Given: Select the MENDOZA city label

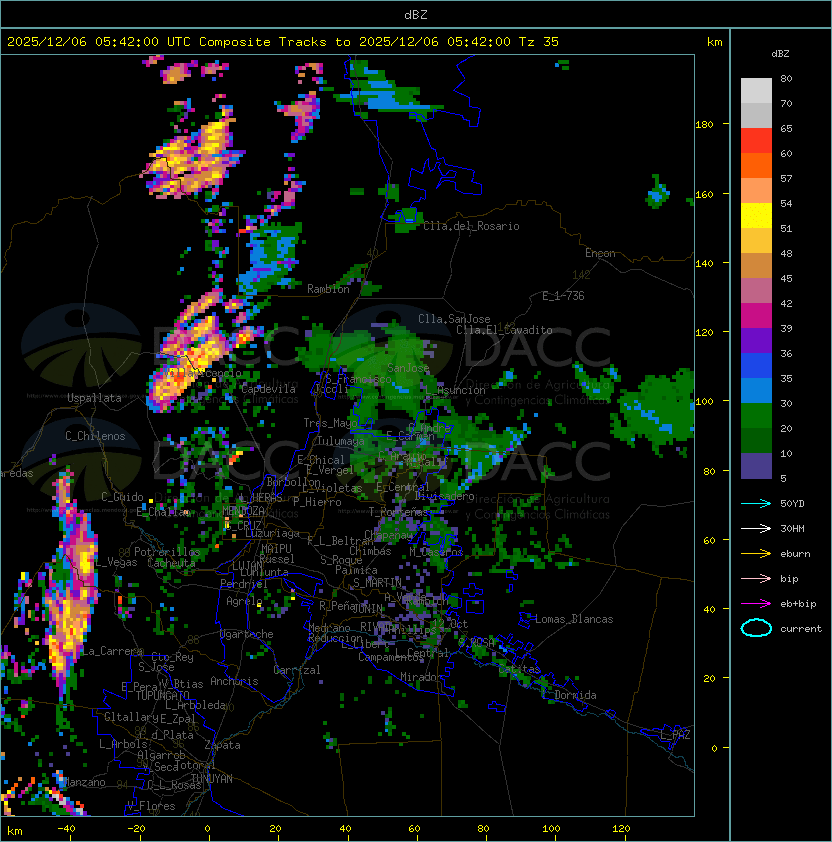Looking at the screenshot, I should click(x=243, y=511).
